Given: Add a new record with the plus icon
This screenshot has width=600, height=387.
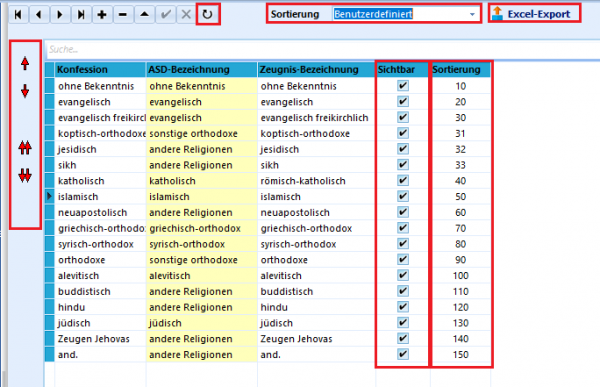Looking at the screenshot, I should pyautogui.click(x=102, y=15).
